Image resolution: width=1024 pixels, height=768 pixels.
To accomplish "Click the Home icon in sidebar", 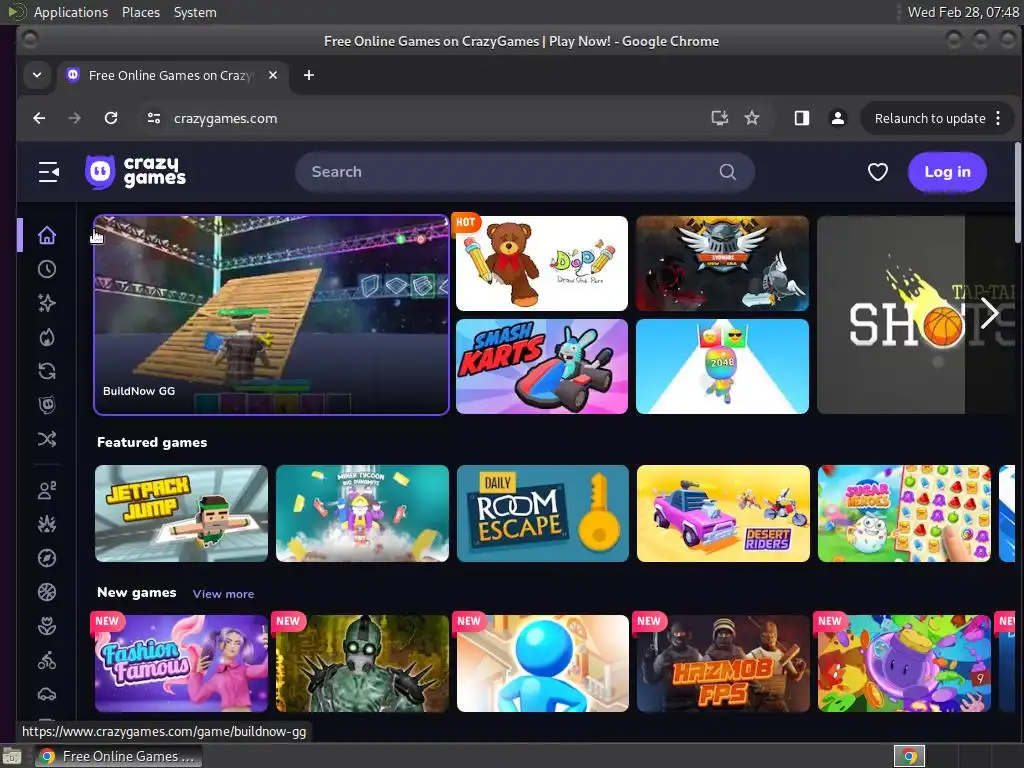I will [x=46, y=235].
